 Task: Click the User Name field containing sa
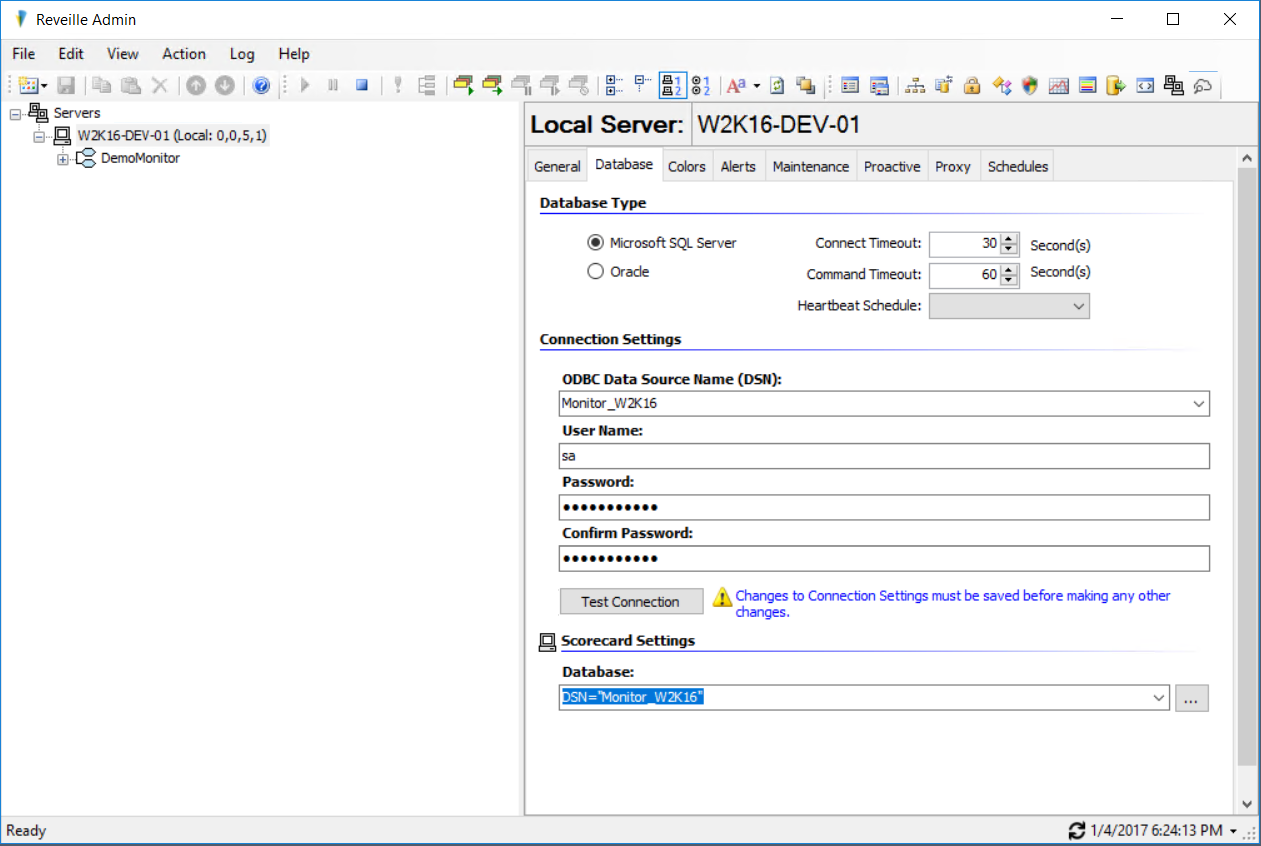pyautogui.click(x=885, y=456)
